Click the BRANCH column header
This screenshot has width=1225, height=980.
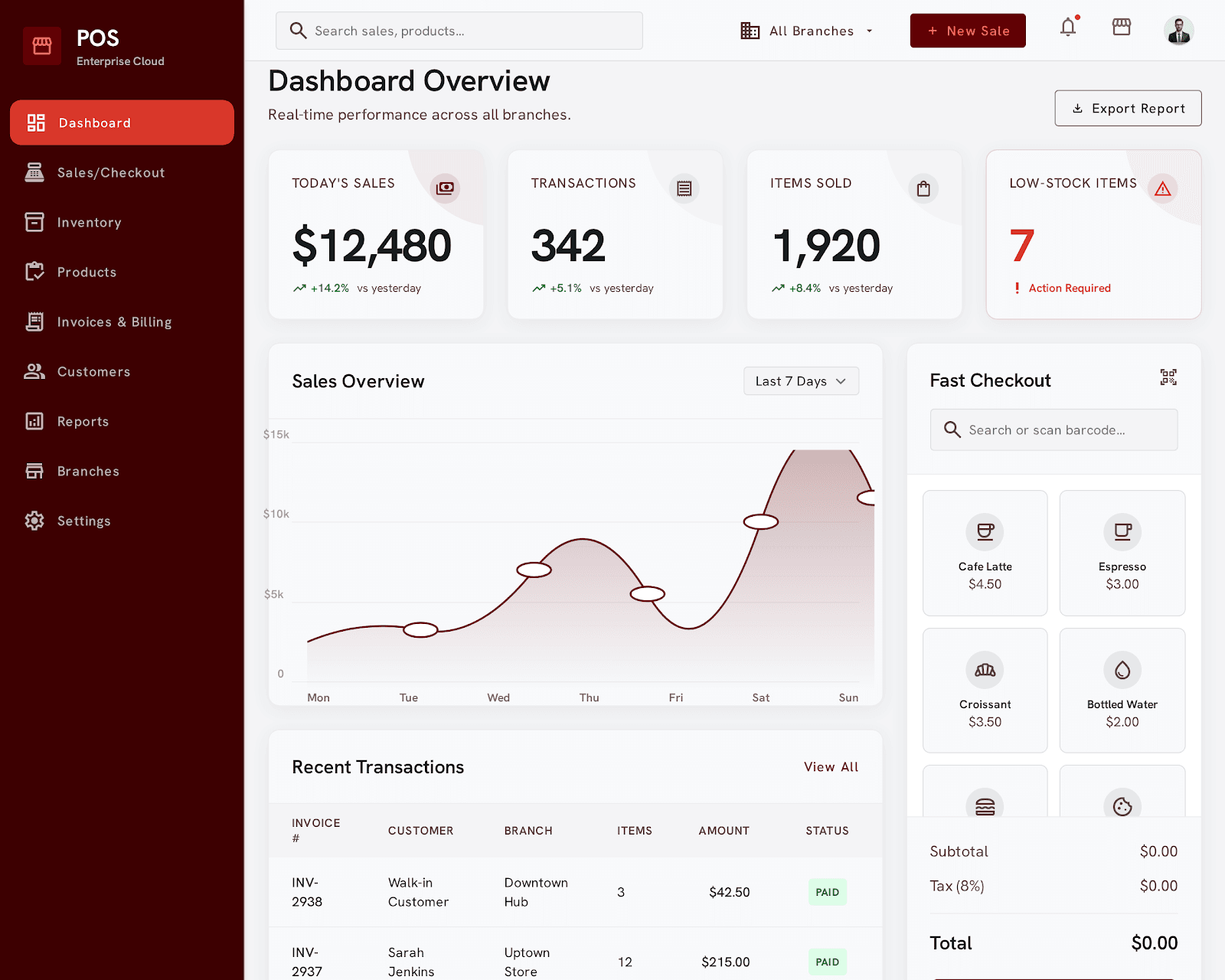pos(528,831)
